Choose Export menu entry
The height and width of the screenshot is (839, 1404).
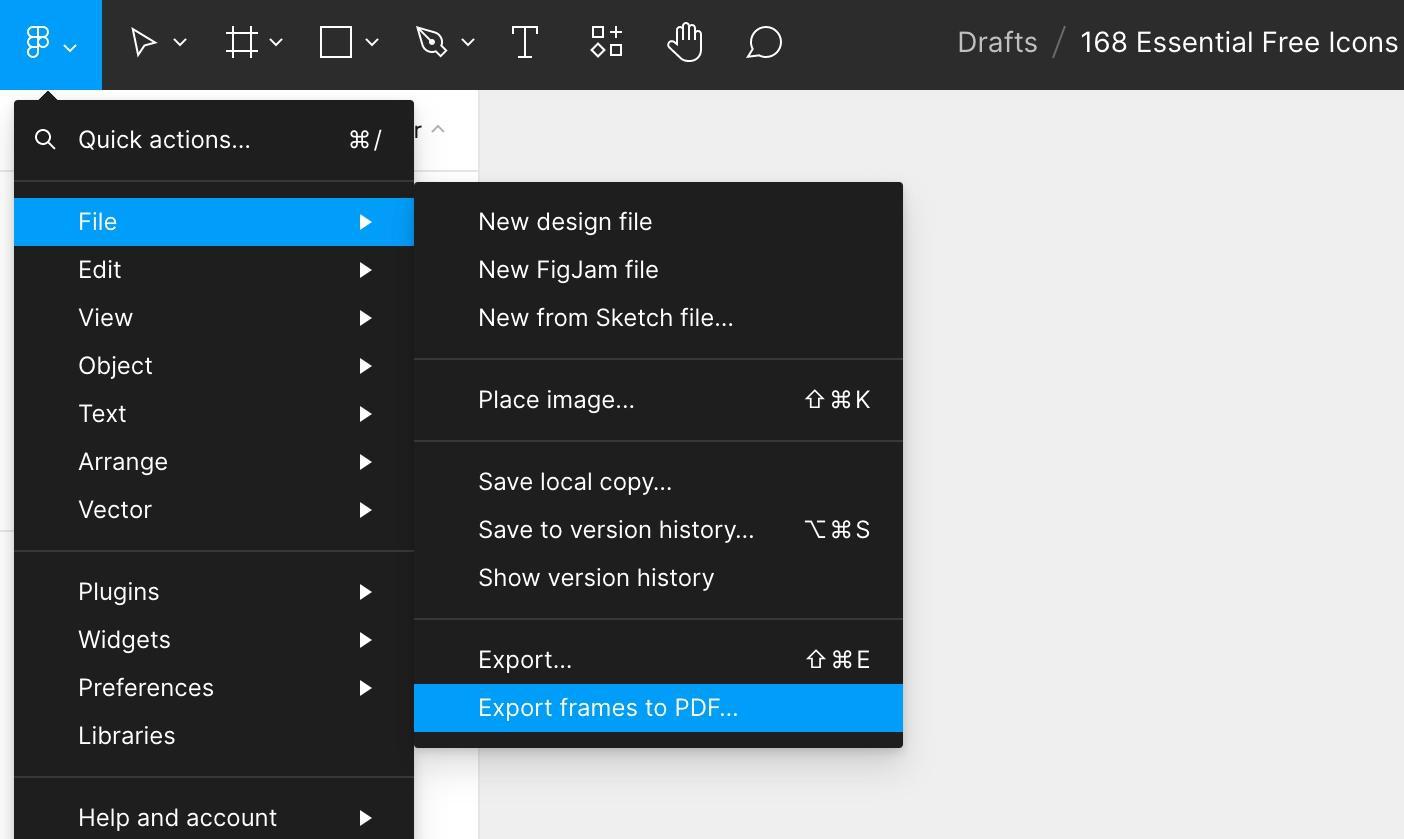[658, 660]
